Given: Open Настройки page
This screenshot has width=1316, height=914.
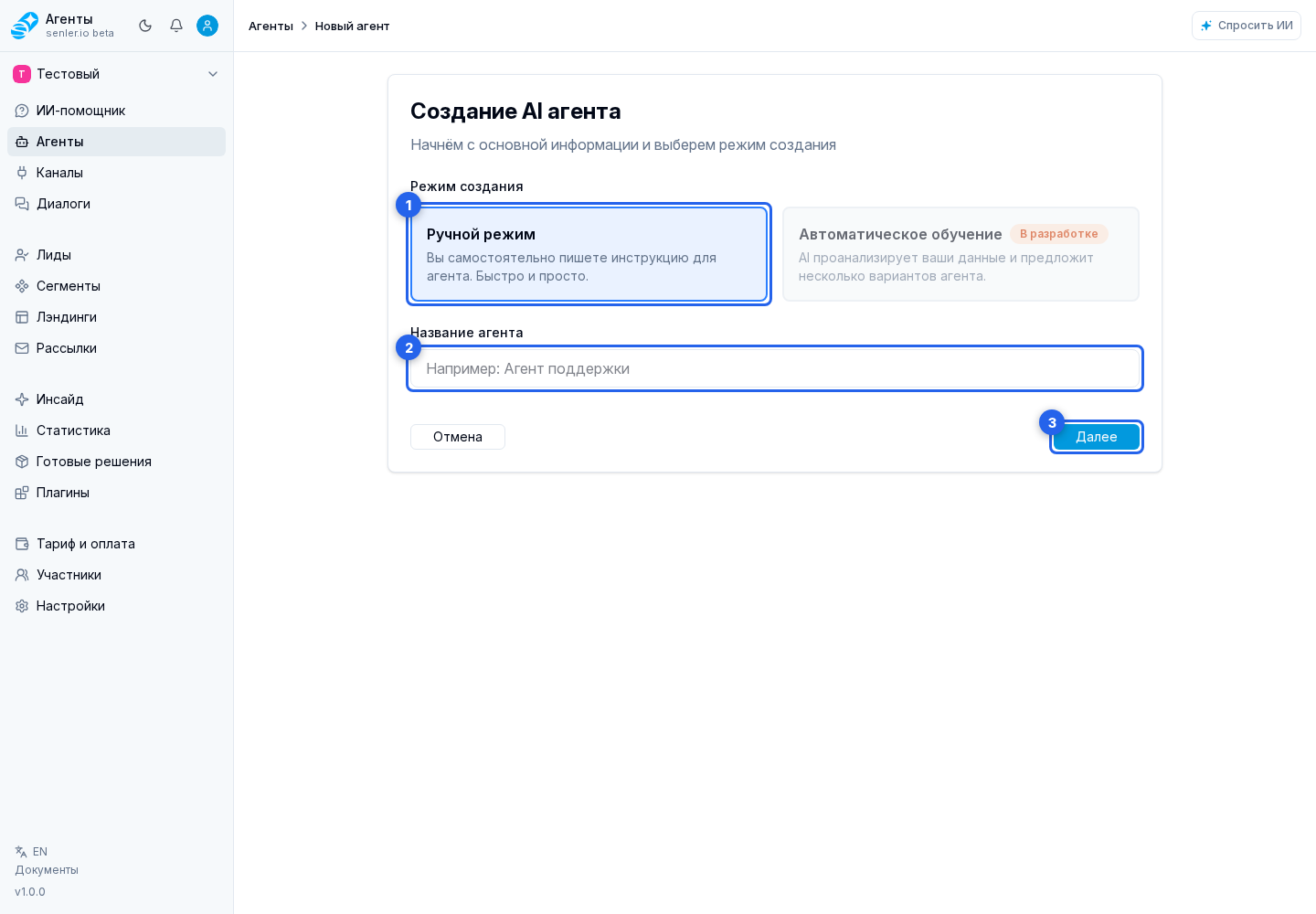Looking at the screenshot, I should point(116,606).
